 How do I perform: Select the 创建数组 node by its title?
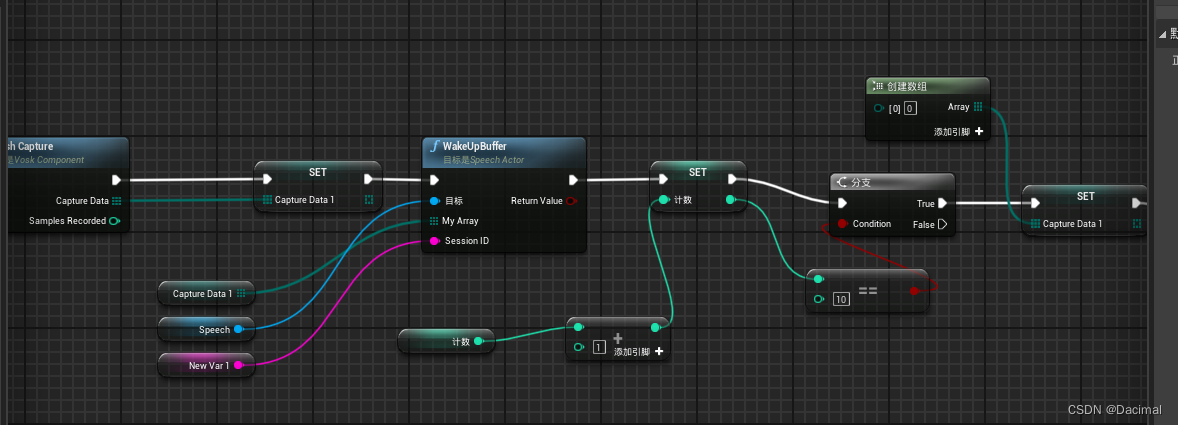pyautogui.click(x=907, y=86)
